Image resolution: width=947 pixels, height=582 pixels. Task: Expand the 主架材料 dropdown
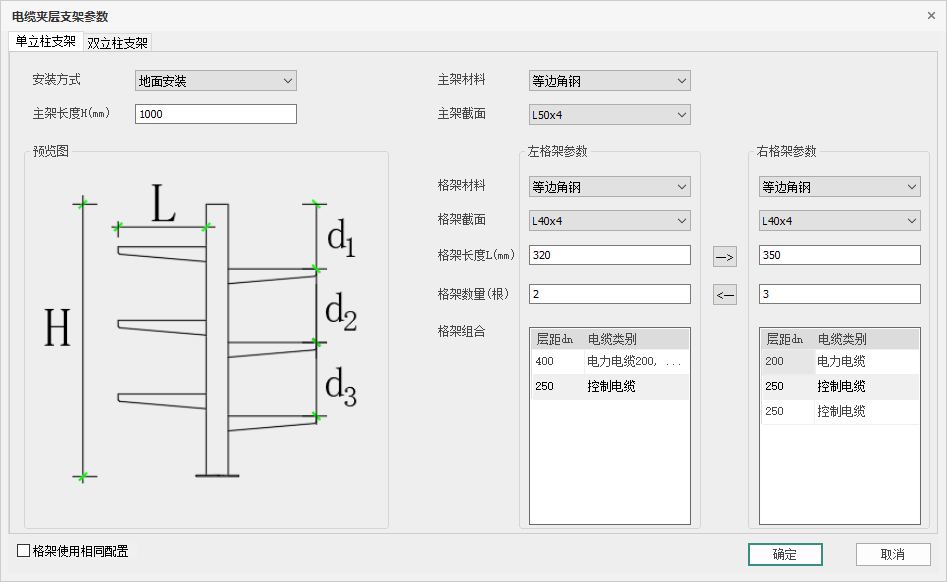click(x=609, y=81)
